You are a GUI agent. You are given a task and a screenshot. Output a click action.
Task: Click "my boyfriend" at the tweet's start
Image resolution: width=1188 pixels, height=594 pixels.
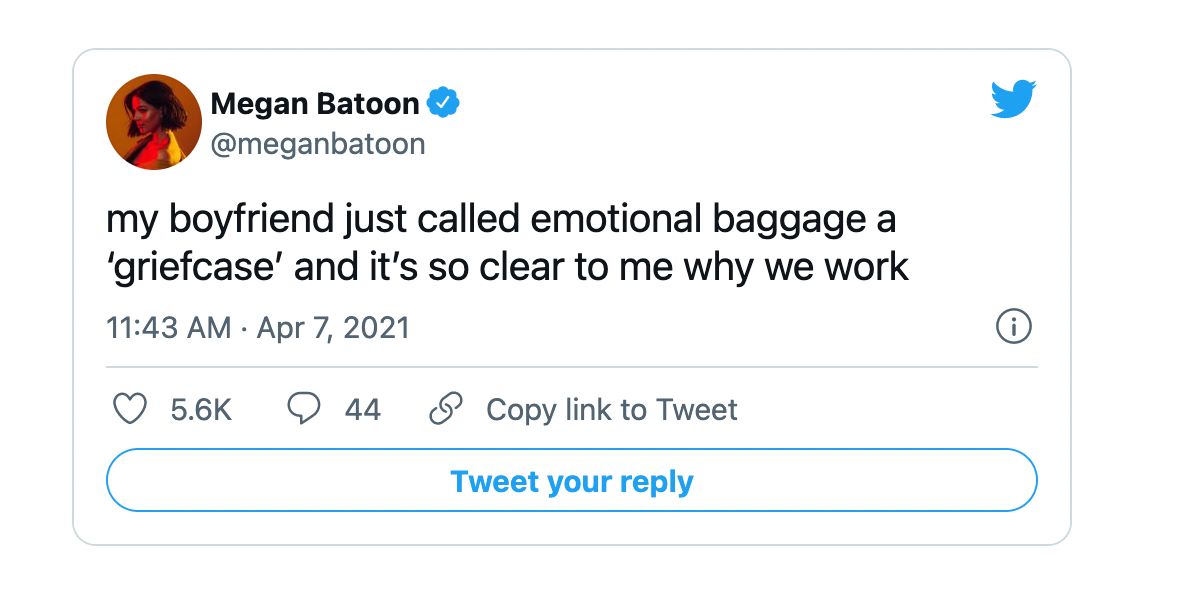pos(220,220)
